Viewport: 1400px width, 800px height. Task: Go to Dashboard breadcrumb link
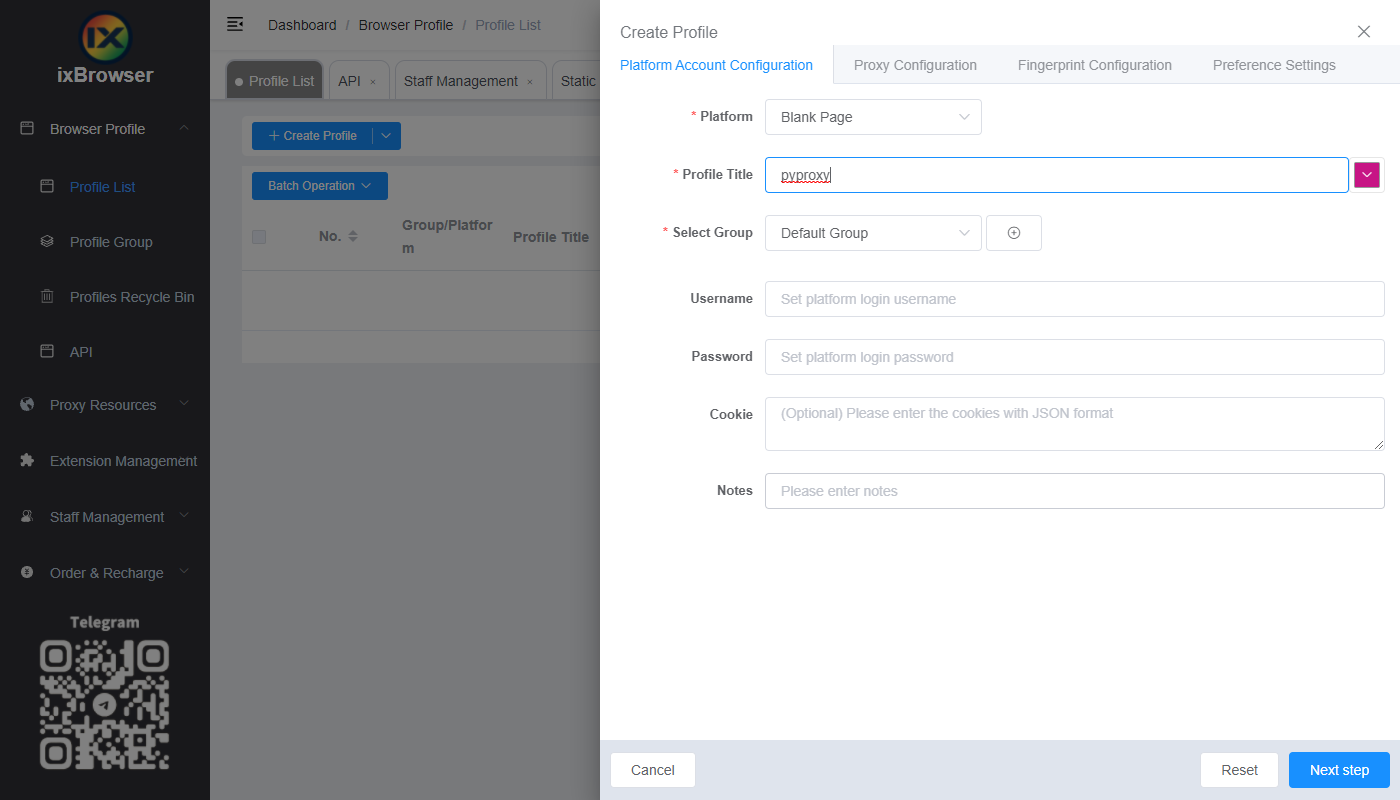click(302, 25)
